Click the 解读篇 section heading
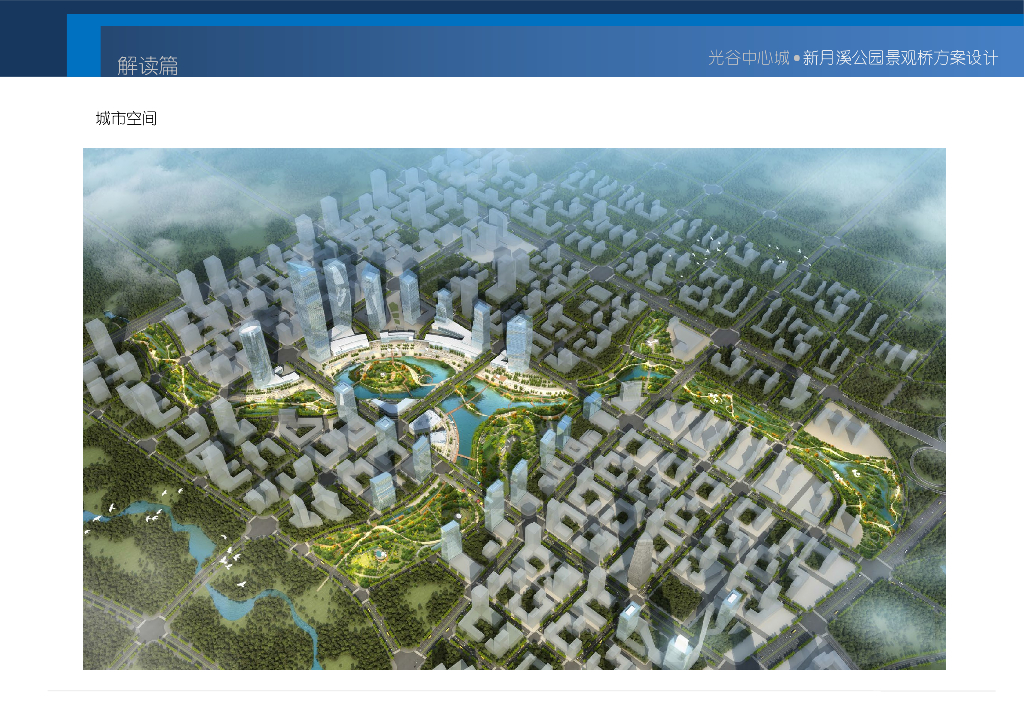Viewport: 1024px width, 724px height. pyautogui.click(x=148, y=65)
